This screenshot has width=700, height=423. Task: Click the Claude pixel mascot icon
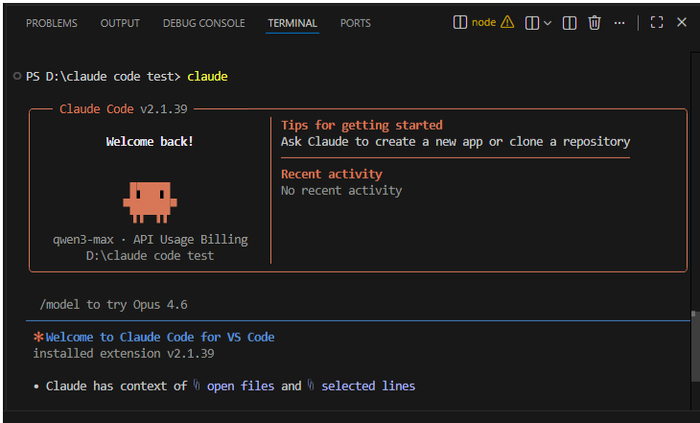tap(150, 202)
